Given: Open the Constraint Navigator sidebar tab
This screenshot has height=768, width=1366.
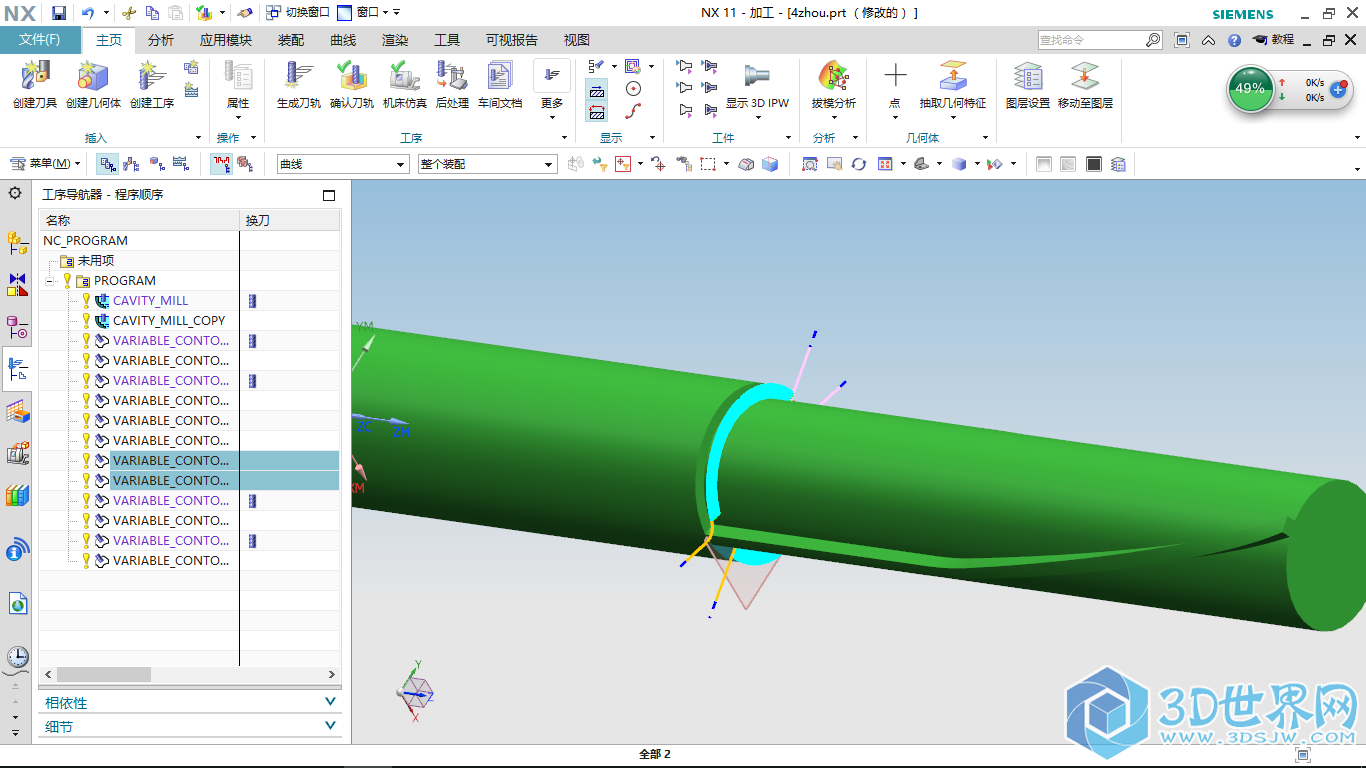Looking at the screenshot, I should tap(17, 285).
